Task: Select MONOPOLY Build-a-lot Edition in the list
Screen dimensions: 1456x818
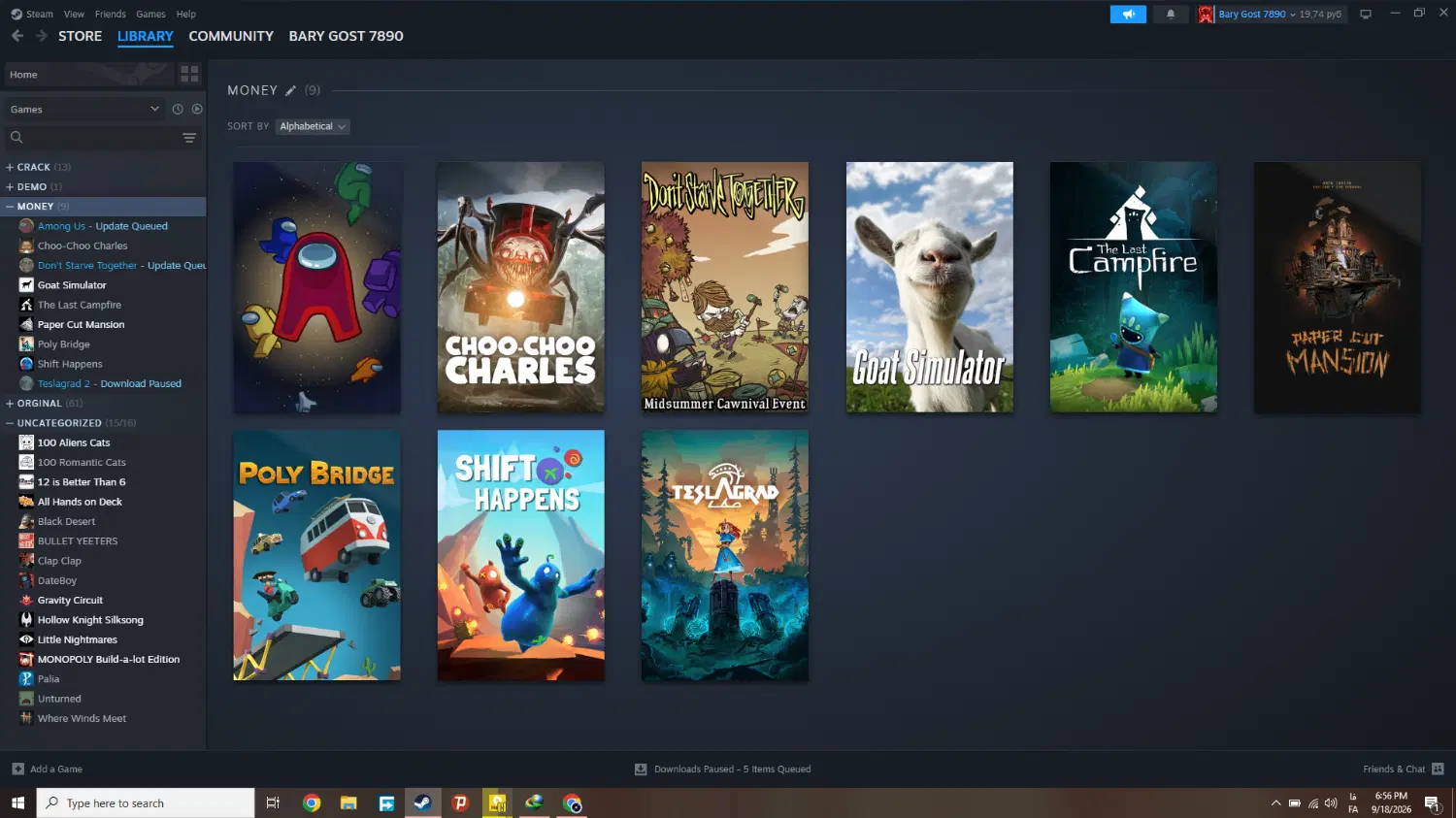Action: pyautogui.click(x=111, y=660)
